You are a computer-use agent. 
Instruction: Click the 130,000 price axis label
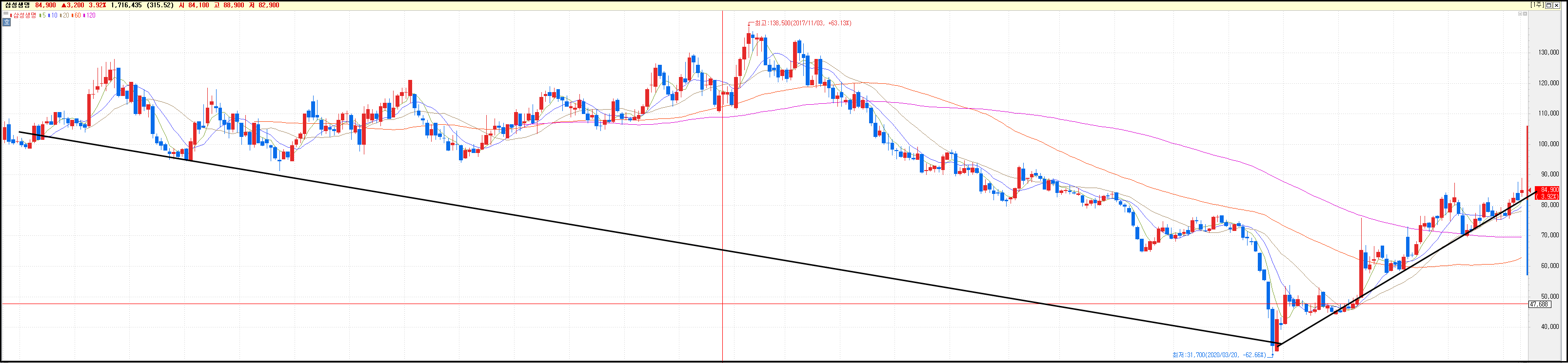(x=1548, y=52)
